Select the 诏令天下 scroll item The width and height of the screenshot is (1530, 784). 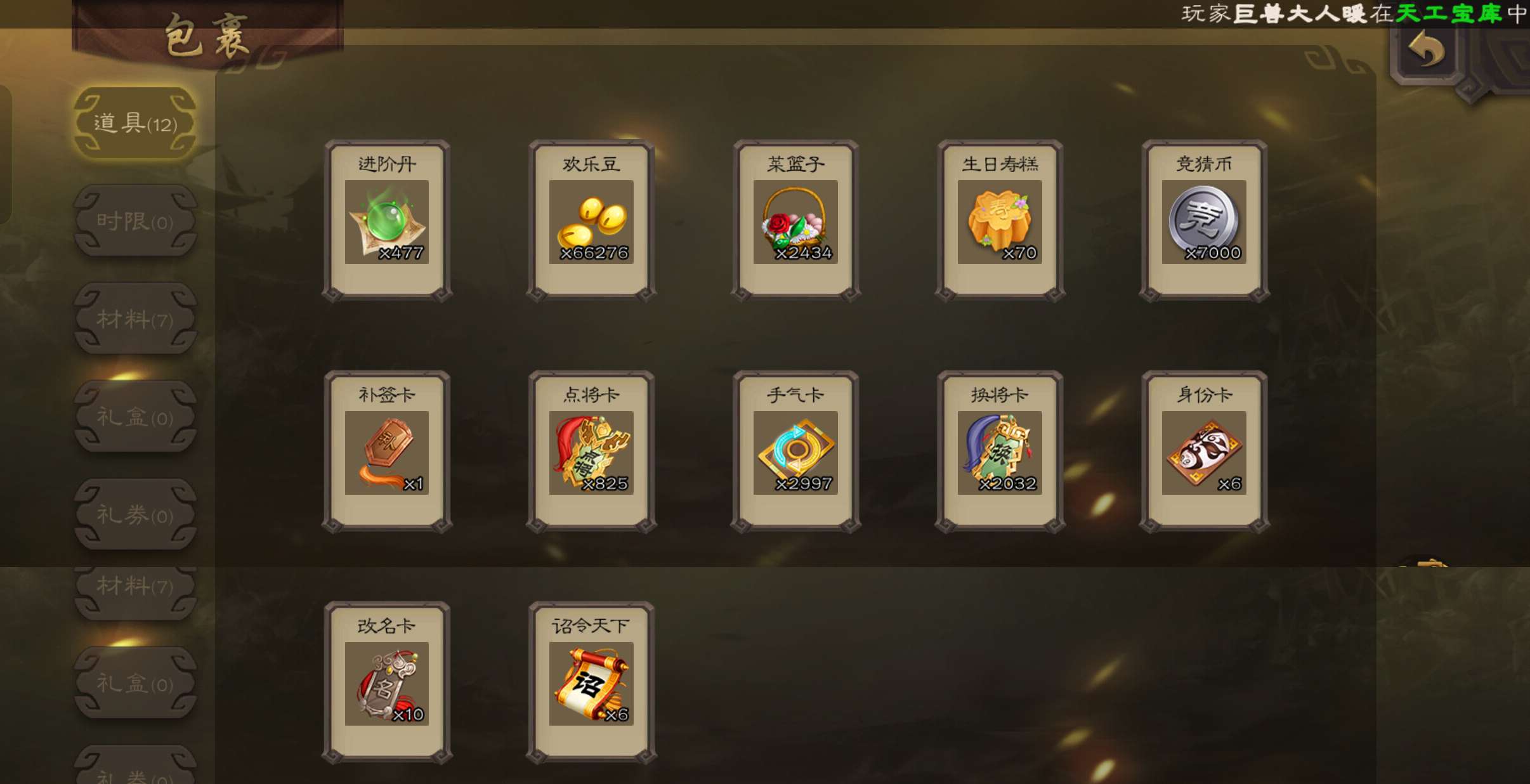coord(591,683)
